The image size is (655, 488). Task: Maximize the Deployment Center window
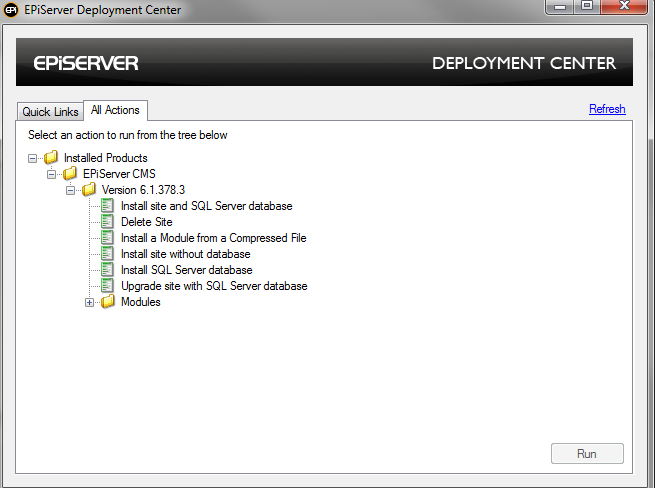pos(587,7)
